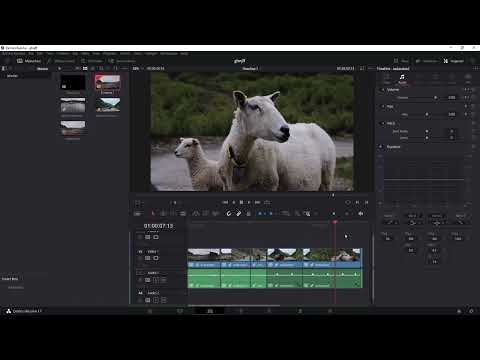Select the Video tab in Inspector
This screenshot has height=360, width=480.
[387, 79]
